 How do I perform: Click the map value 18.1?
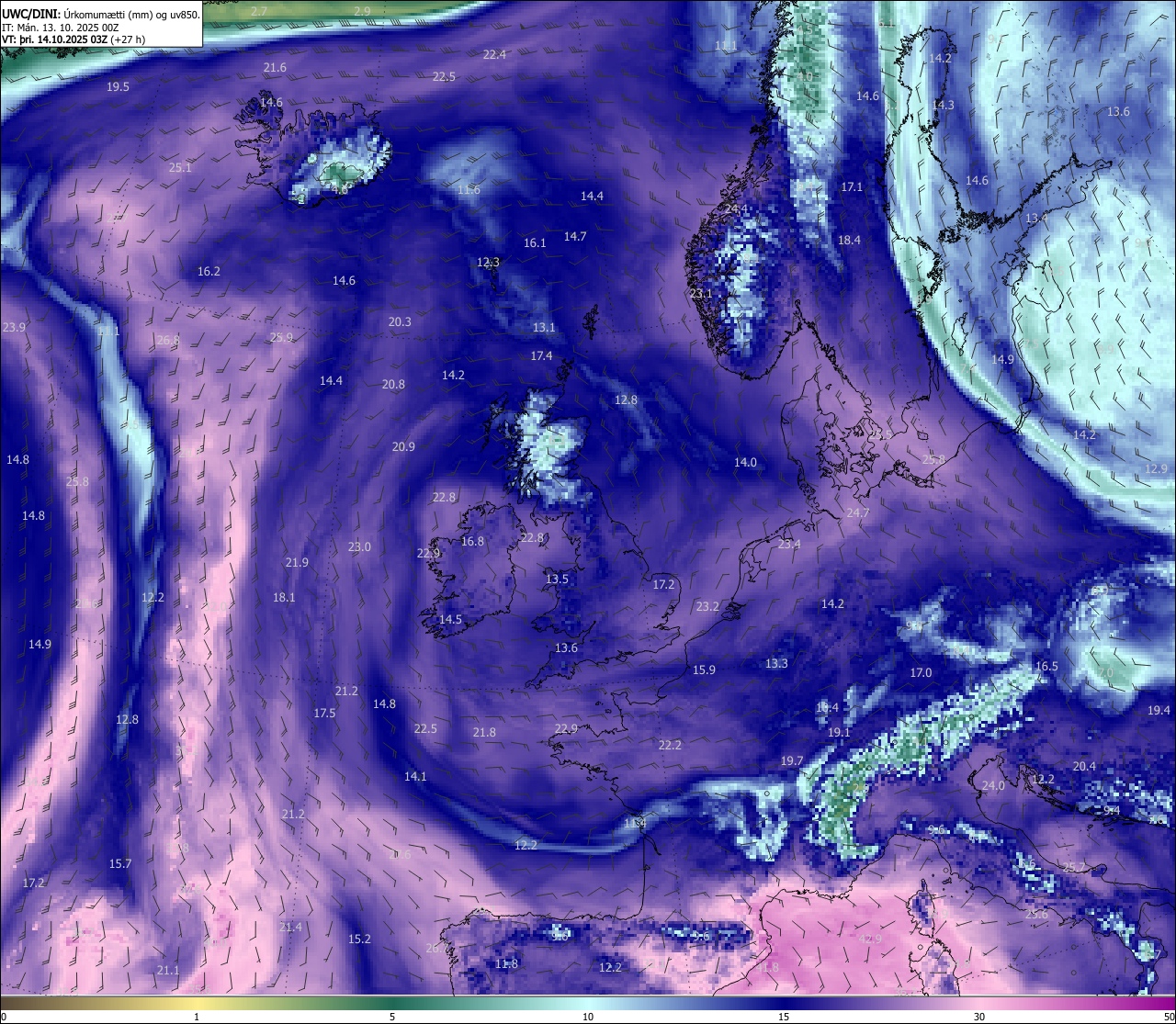pos(284,598)
